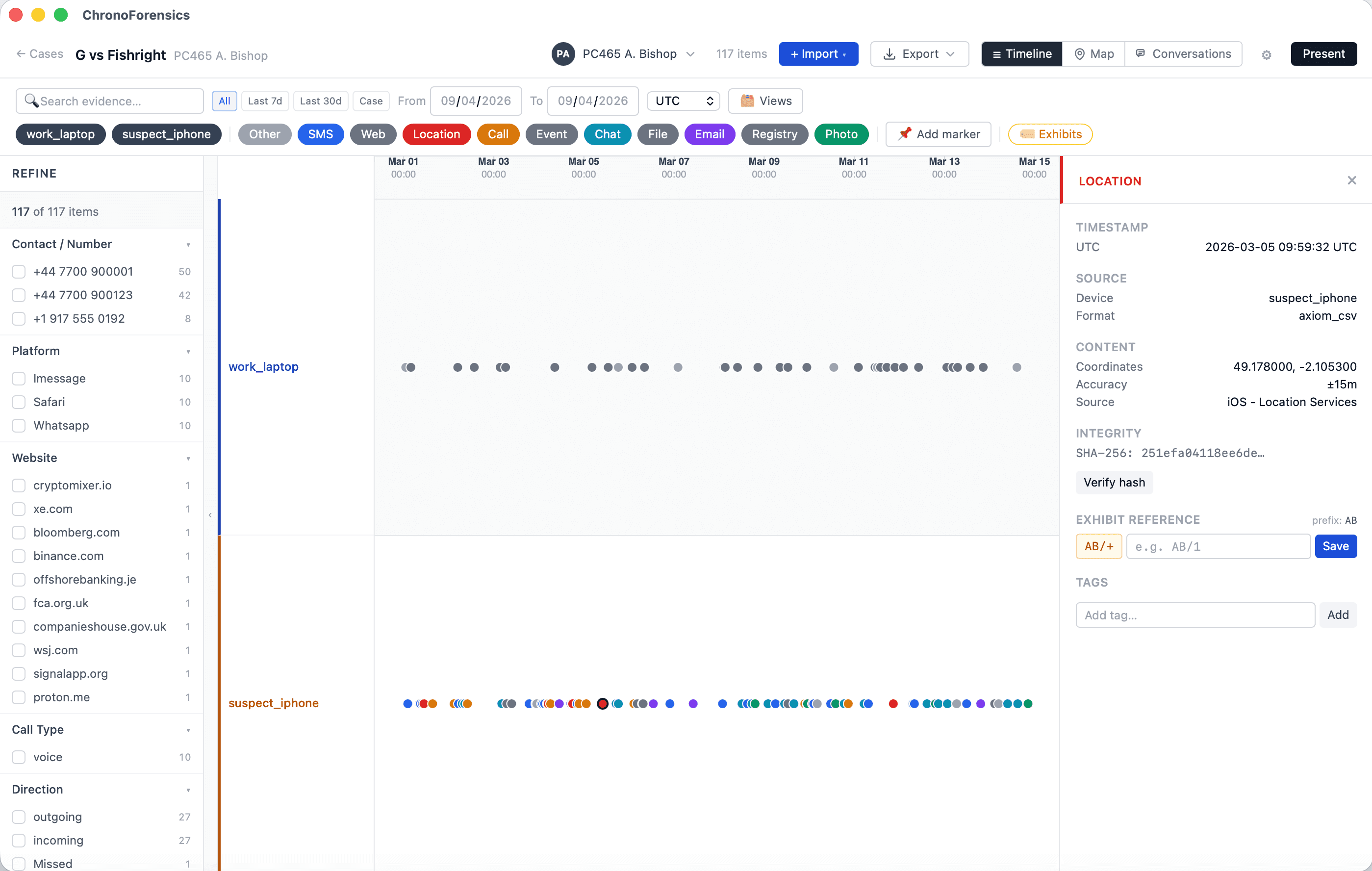This screenshot has width=1372, height=871.
Task: Toggle the orange Call type chip
Action: pyautogui.click(x=498, y=134)
